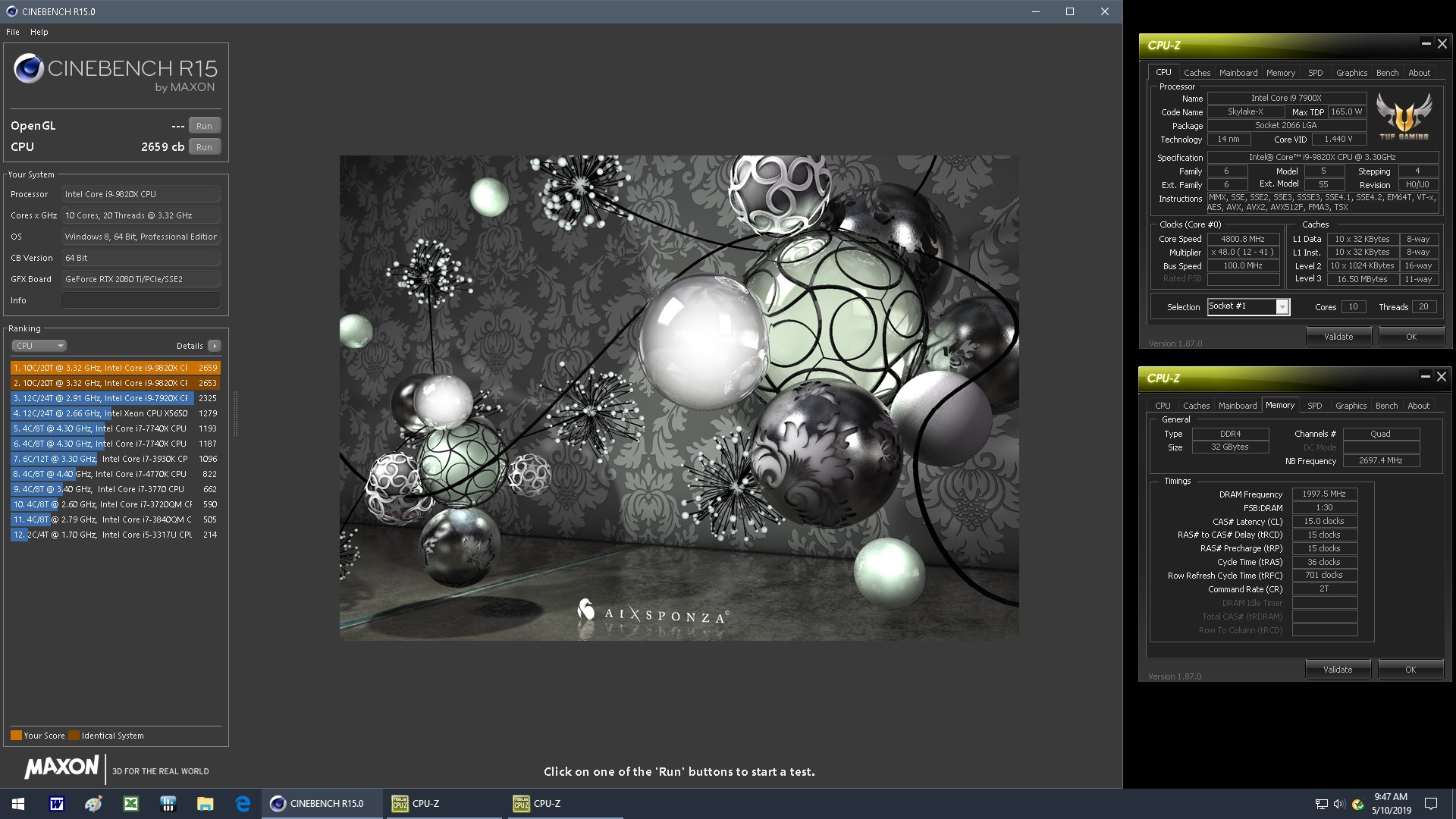This screenshot has width=1456, height=819.
Task: Run the CPU benchmark
Action: 204,147
